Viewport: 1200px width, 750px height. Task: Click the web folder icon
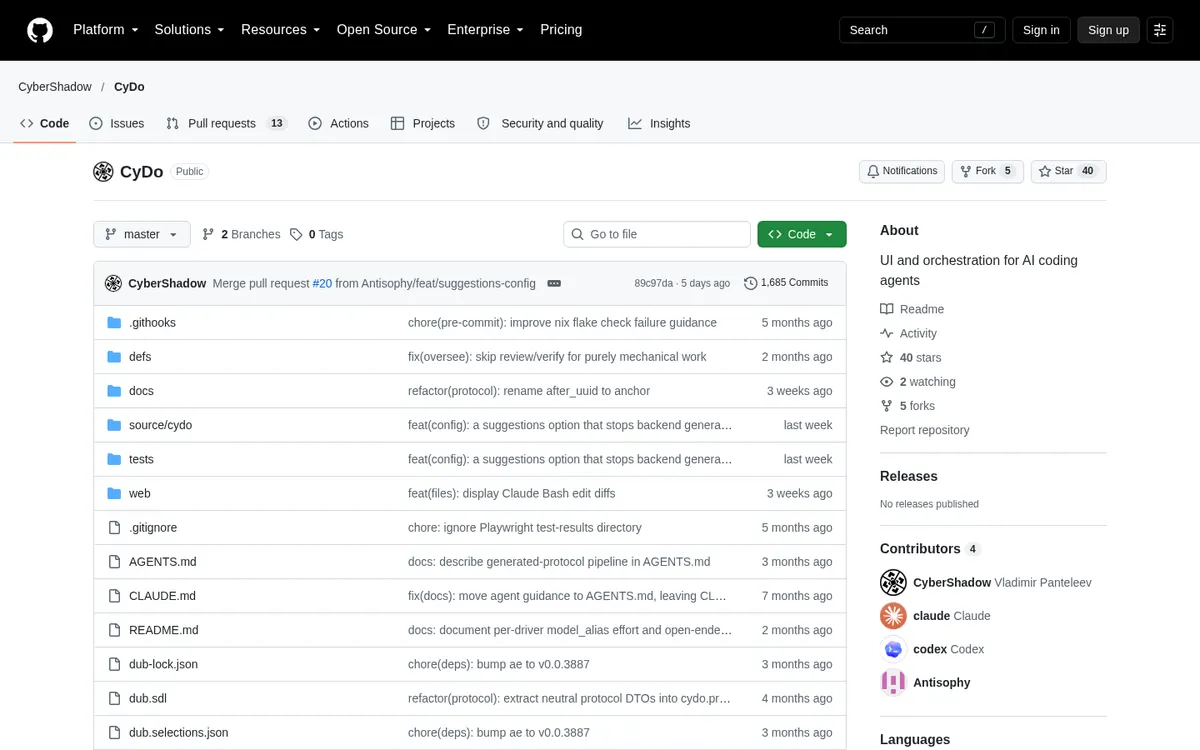pos(114,493)
